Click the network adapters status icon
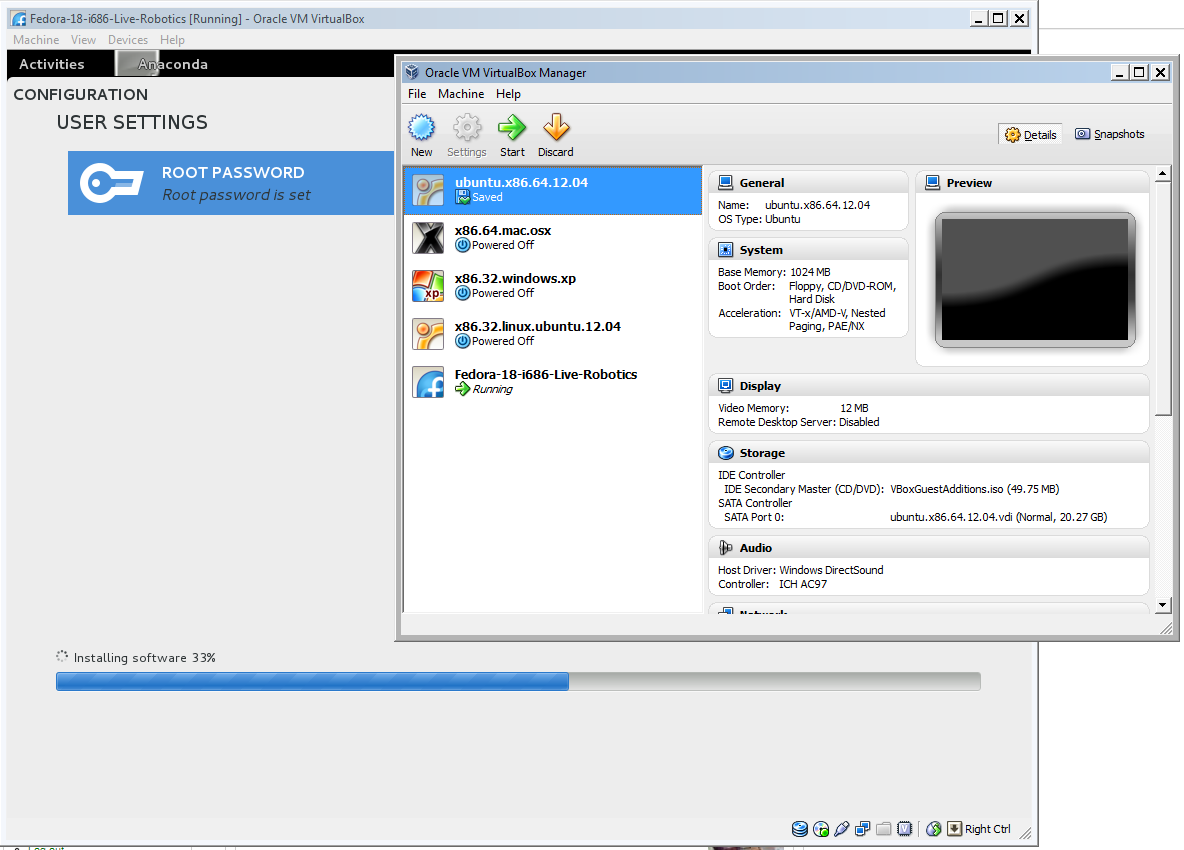The image size is (1184, 850). pyautogui.click(x=862, y=829)
